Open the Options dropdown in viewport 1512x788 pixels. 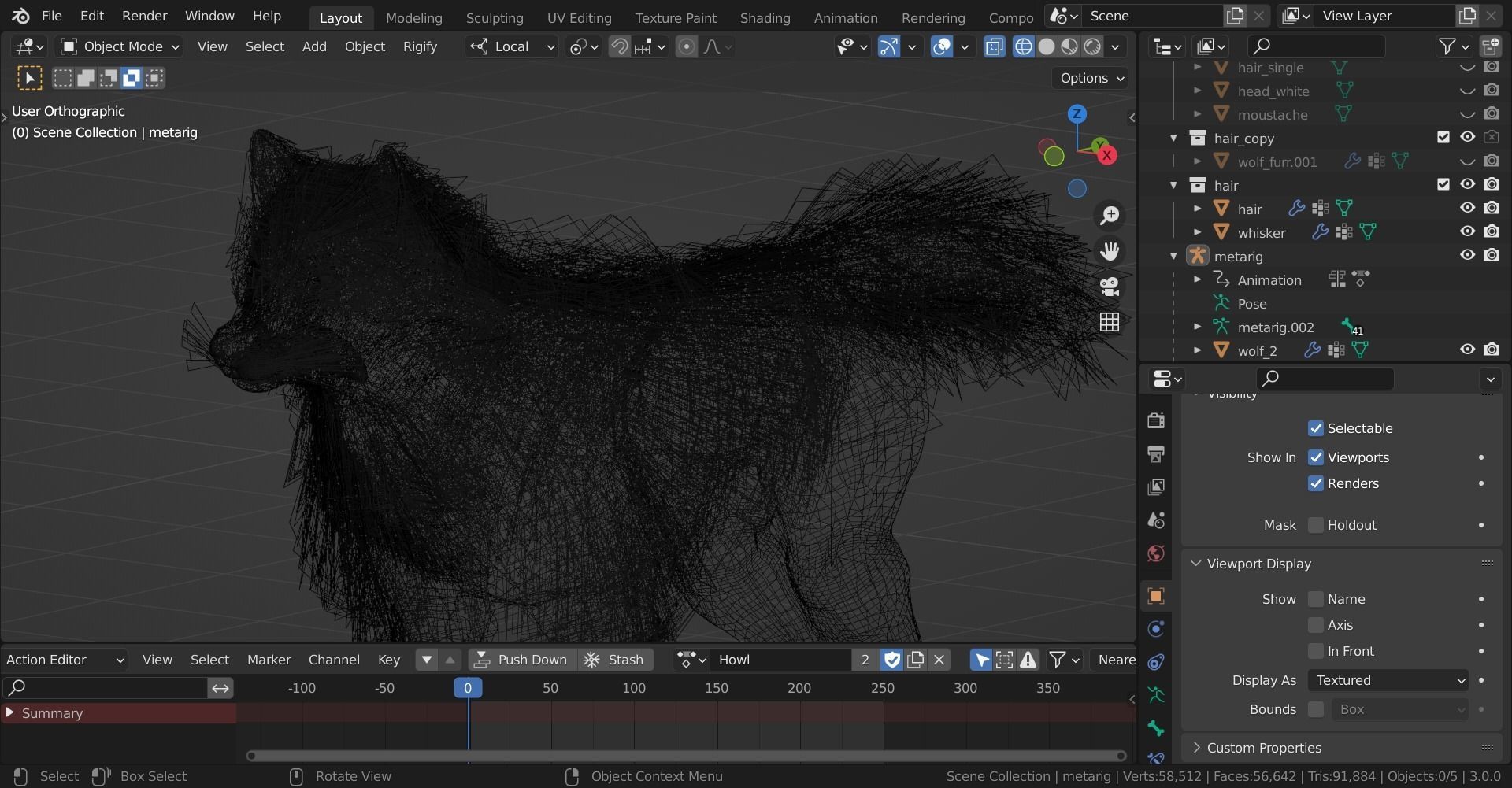(x=1091, y=78)
